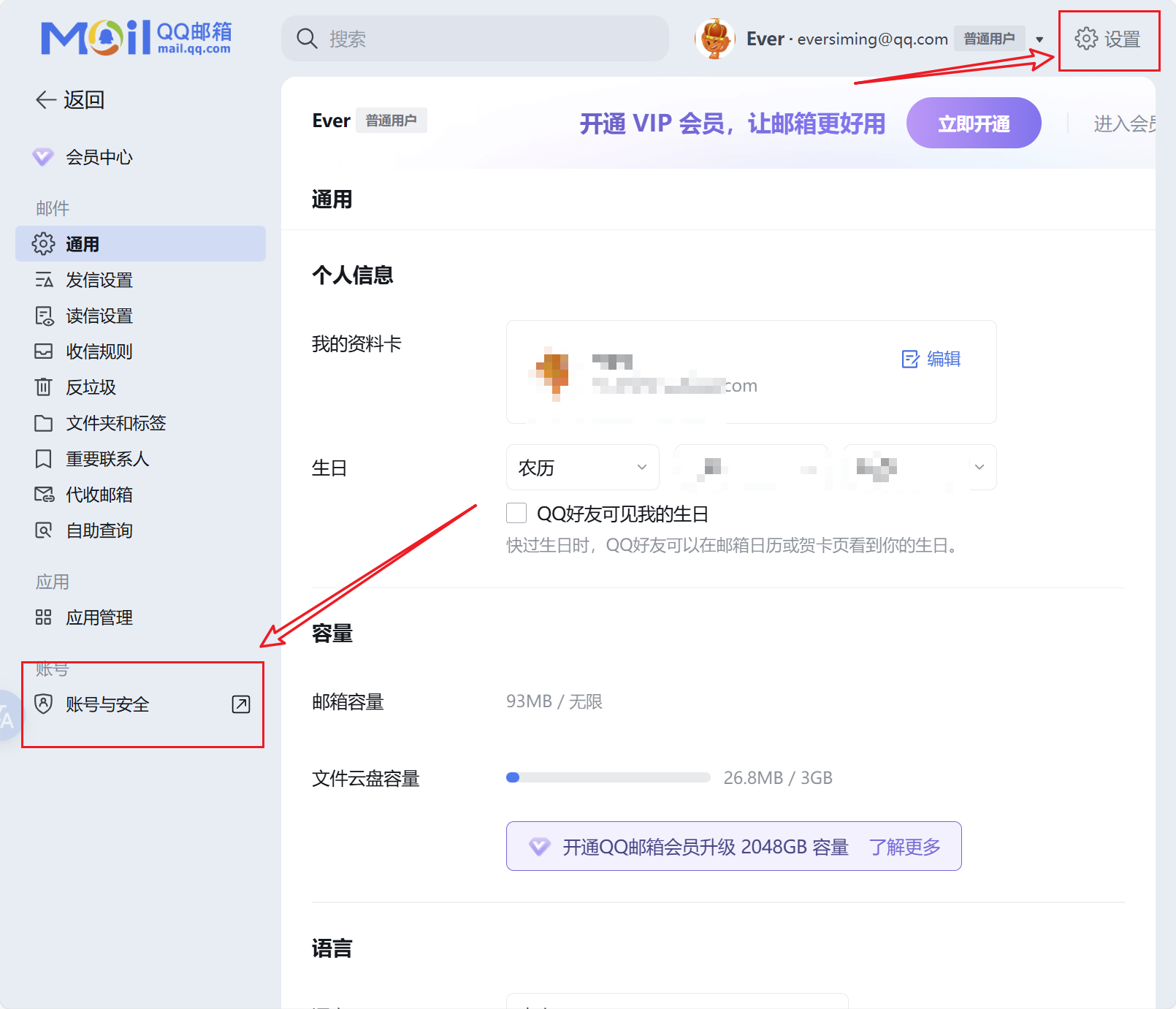1176x1009 pixels.
Task: Click the 文件云盘容量 progress bar
Action: click(x=608, y=777)
